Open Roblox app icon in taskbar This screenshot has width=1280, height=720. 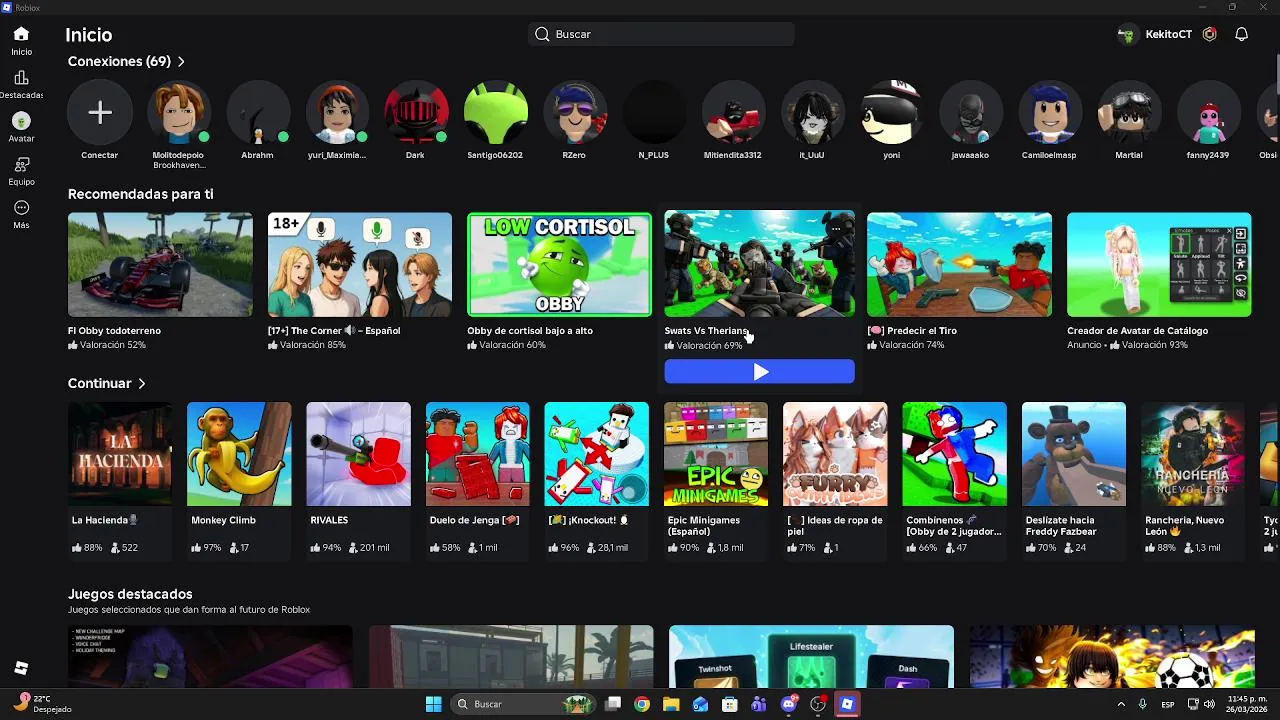847,704
